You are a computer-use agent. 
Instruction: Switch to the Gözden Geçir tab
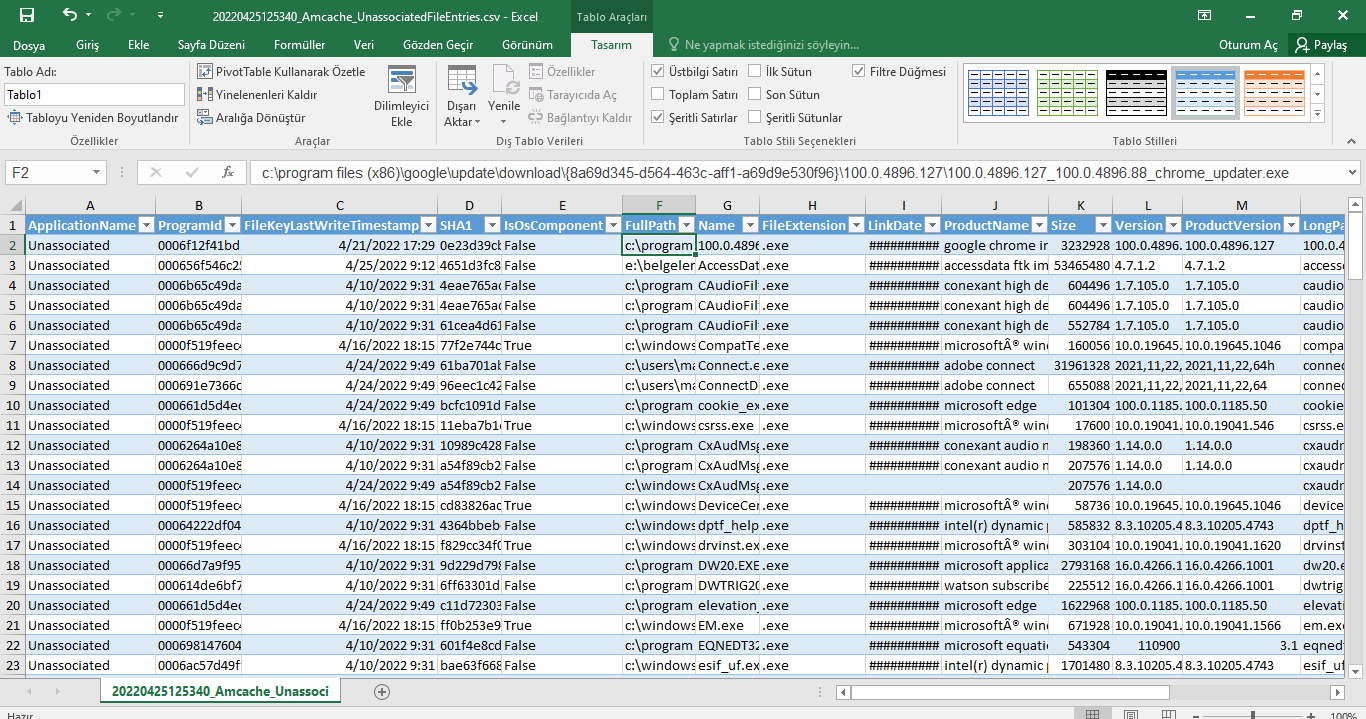(438, 45)
